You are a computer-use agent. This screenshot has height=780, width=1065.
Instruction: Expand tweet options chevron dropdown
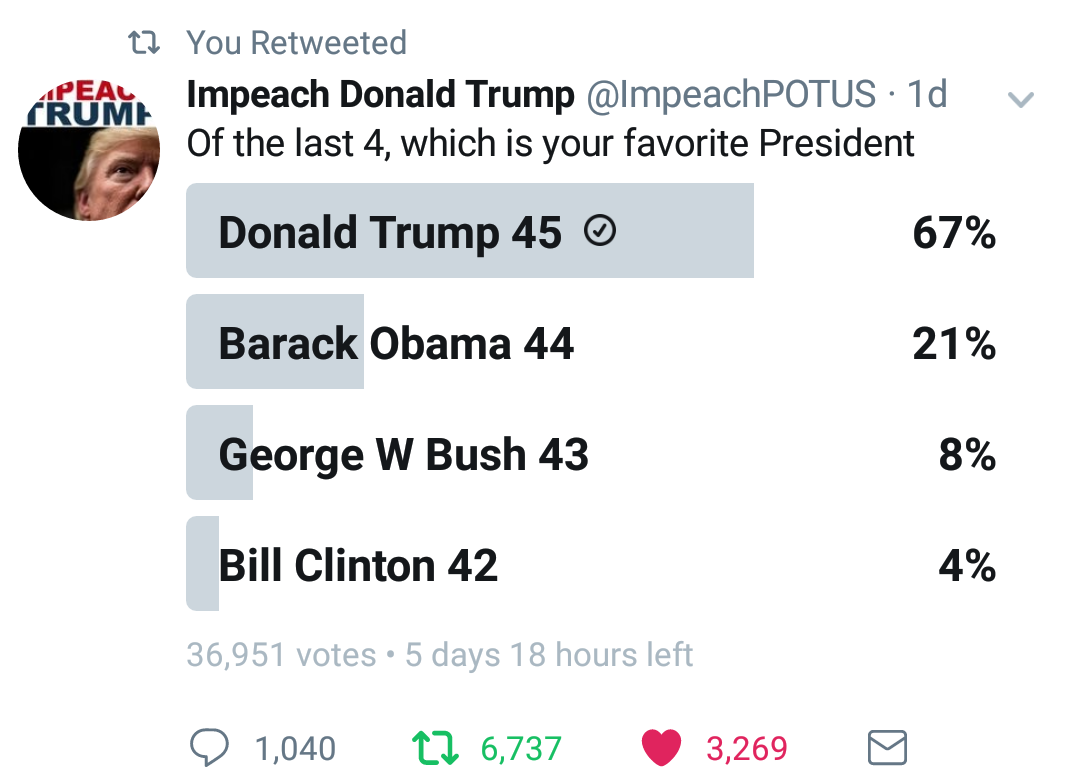[1020, 100]
